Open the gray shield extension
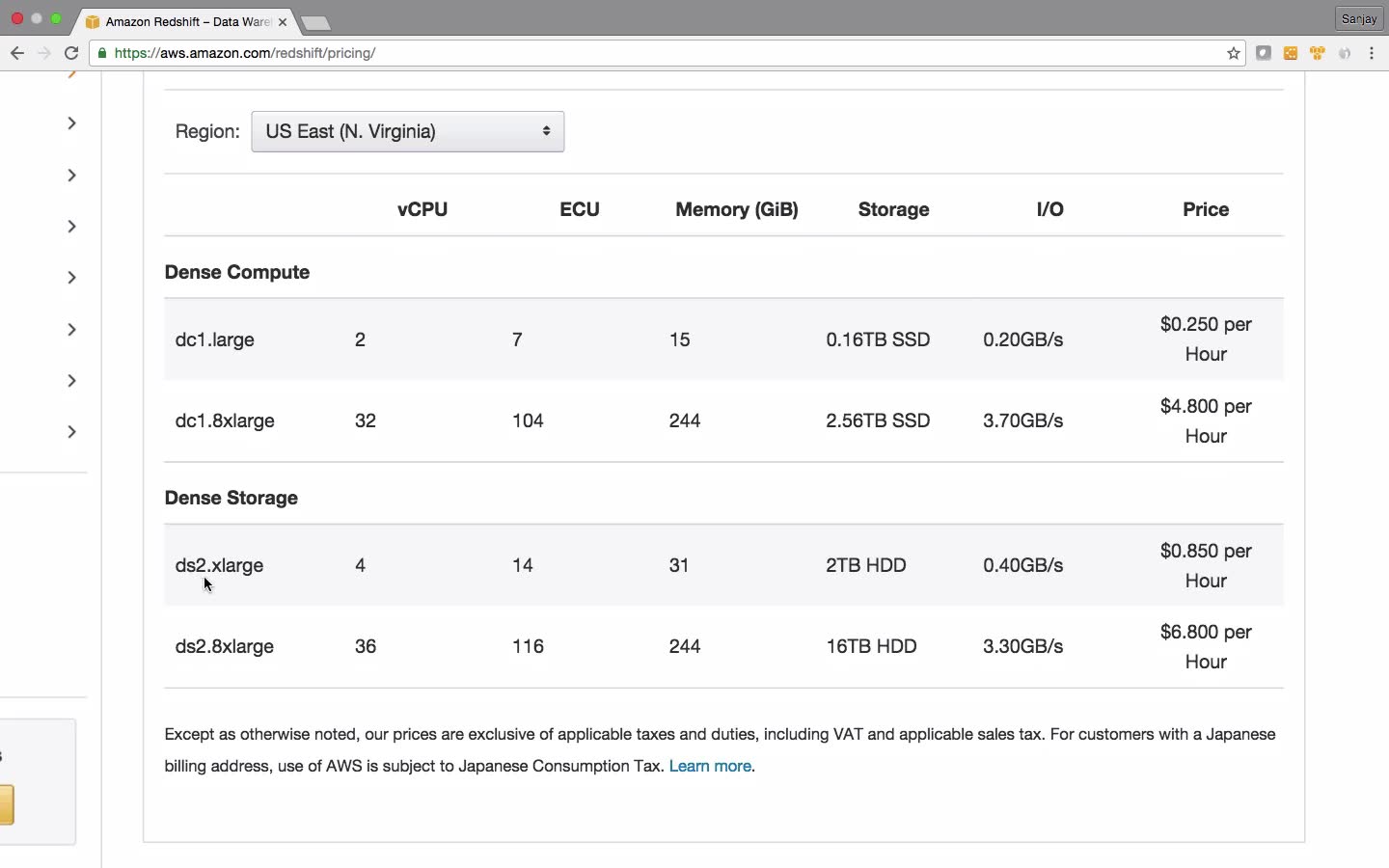This screenshot has width=1389, height=868. click(x=1264, y=53)
